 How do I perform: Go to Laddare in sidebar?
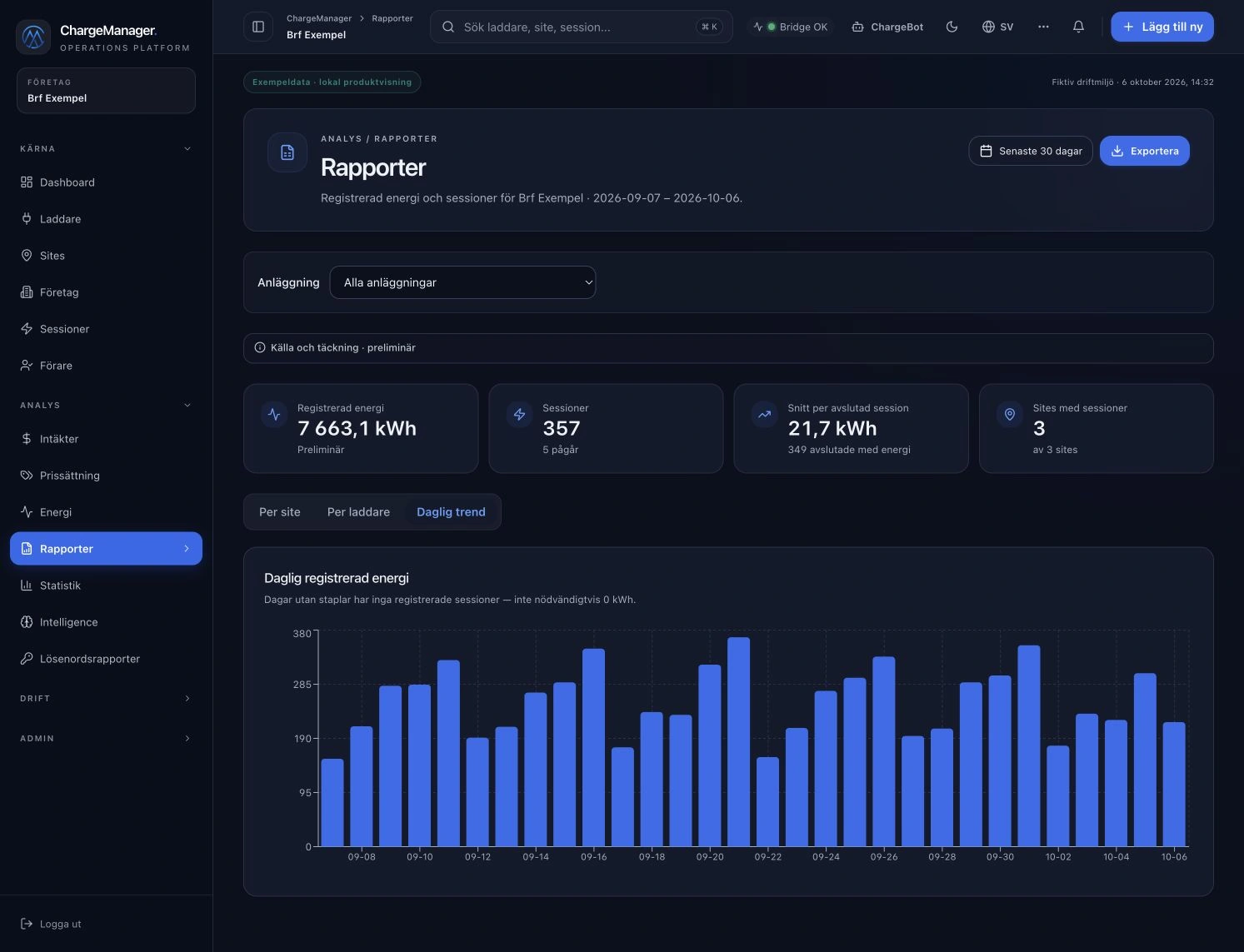pyautogui.click(x=106, y=219)
